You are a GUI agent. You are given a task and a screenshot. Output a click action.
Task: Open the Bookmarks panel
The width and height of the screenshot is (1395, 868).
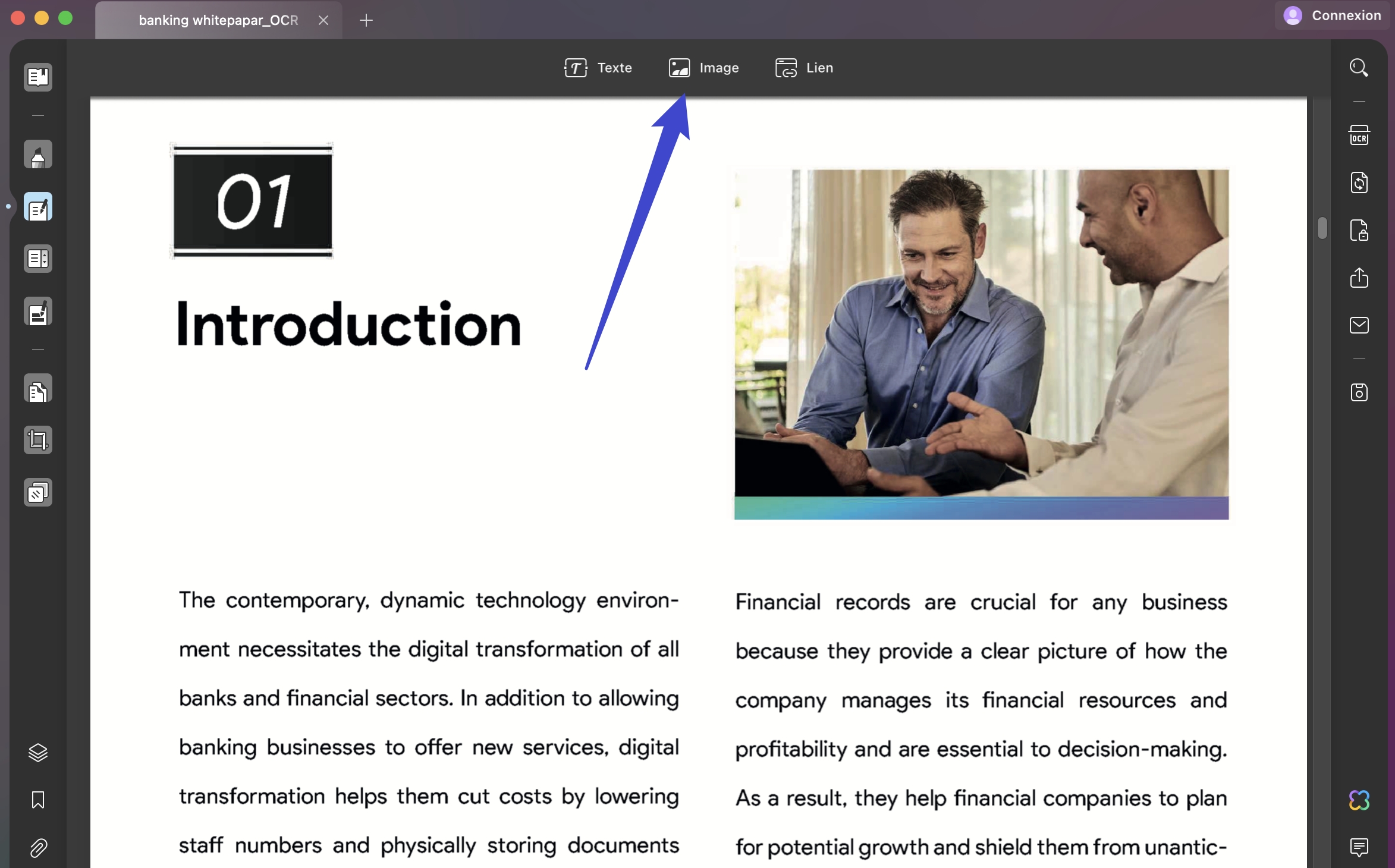tap(37, 801)
